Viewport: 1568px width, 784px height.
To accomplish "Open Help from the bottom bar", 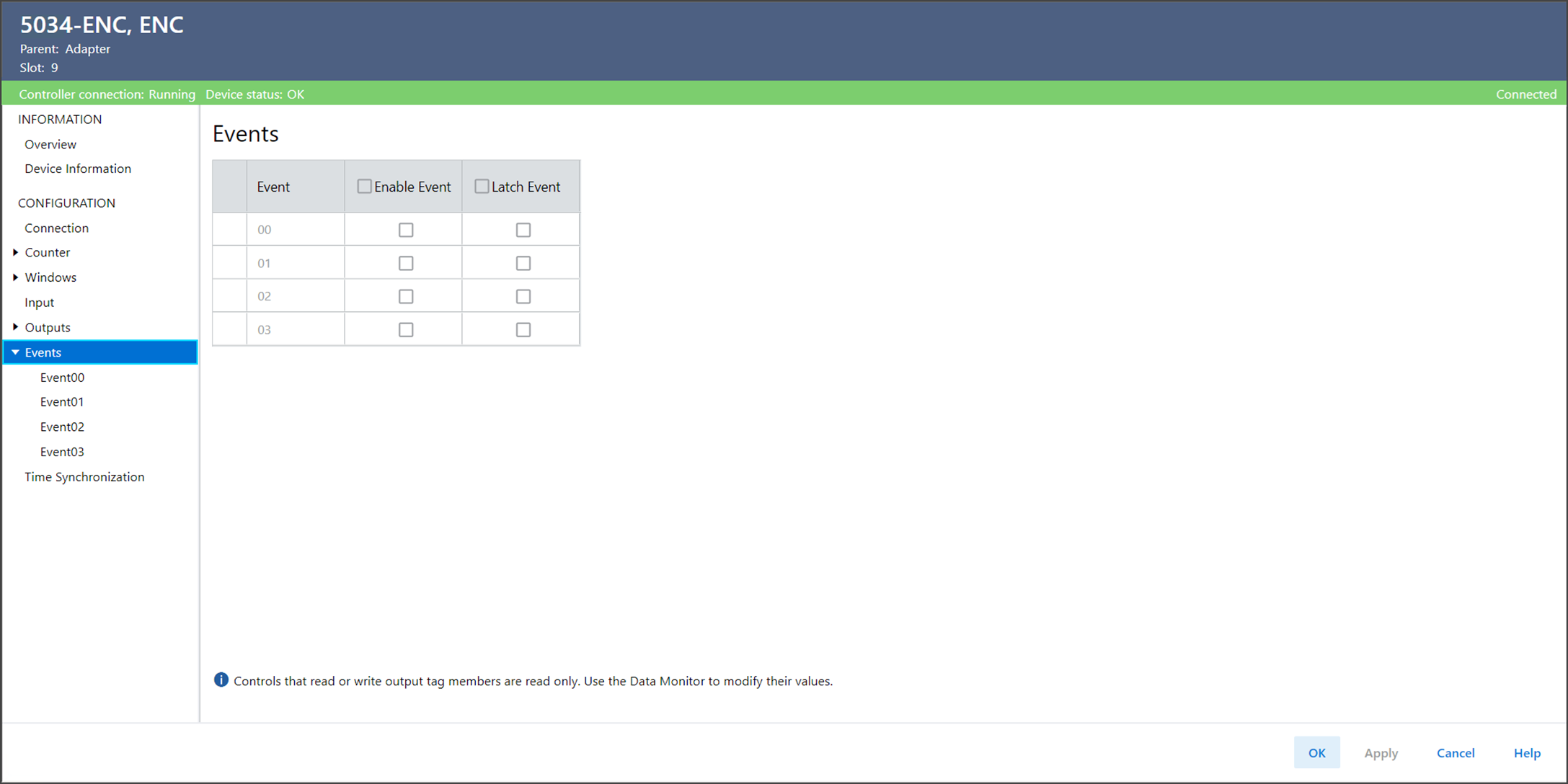I will pyautogui.click(x=1526, y=752).
